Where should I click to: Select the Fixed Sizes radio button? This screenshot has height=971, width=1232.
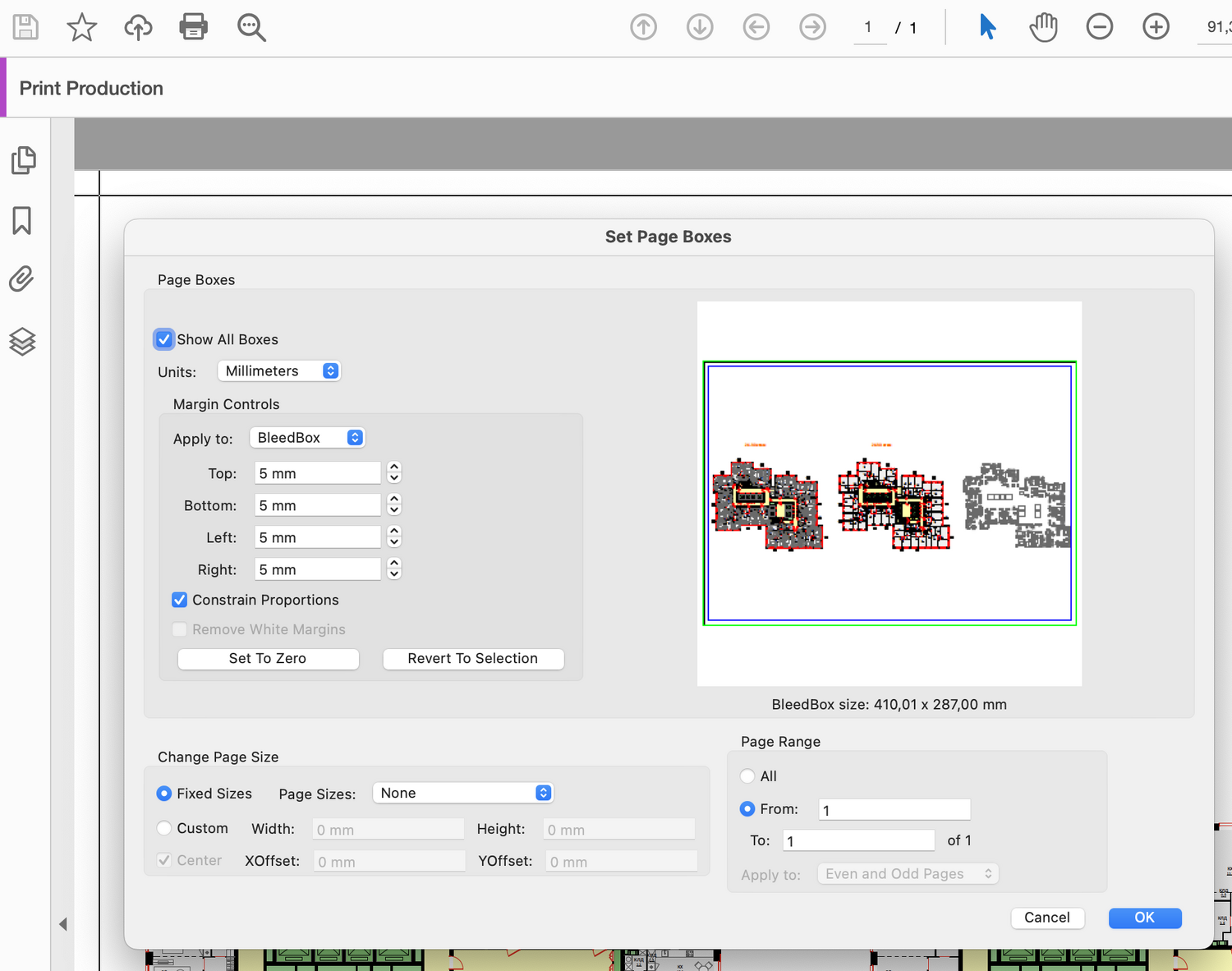(164, 794)
